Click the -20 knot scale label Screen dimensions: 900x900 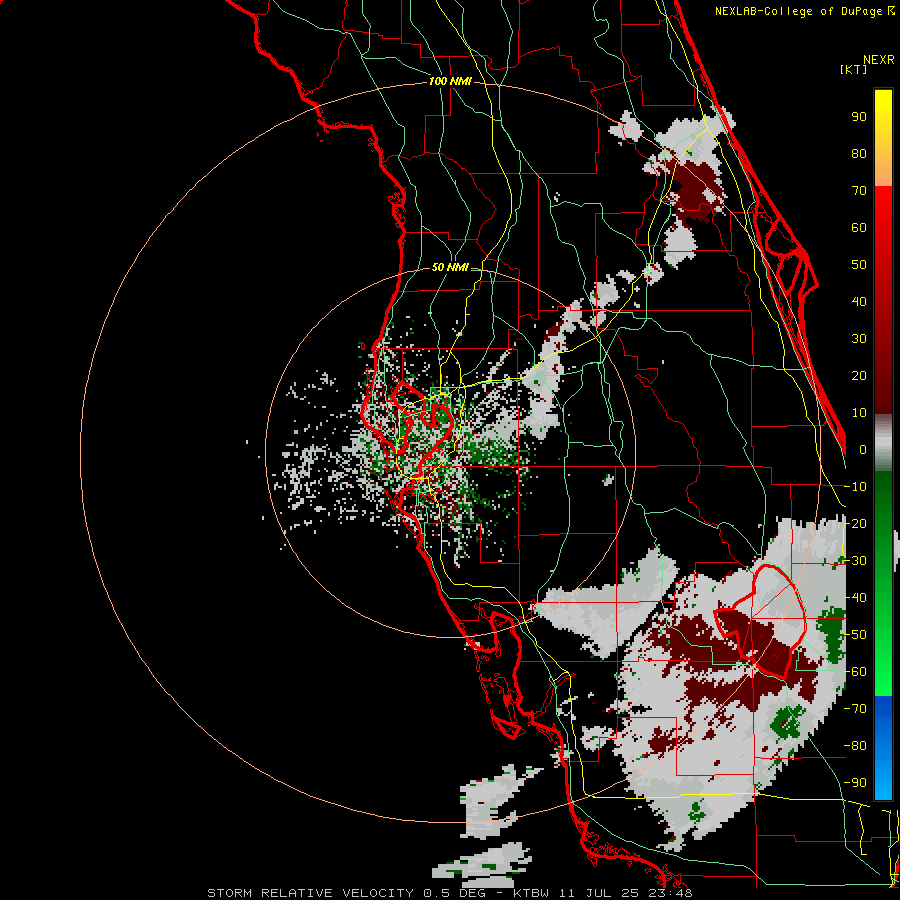coord(855,523)
